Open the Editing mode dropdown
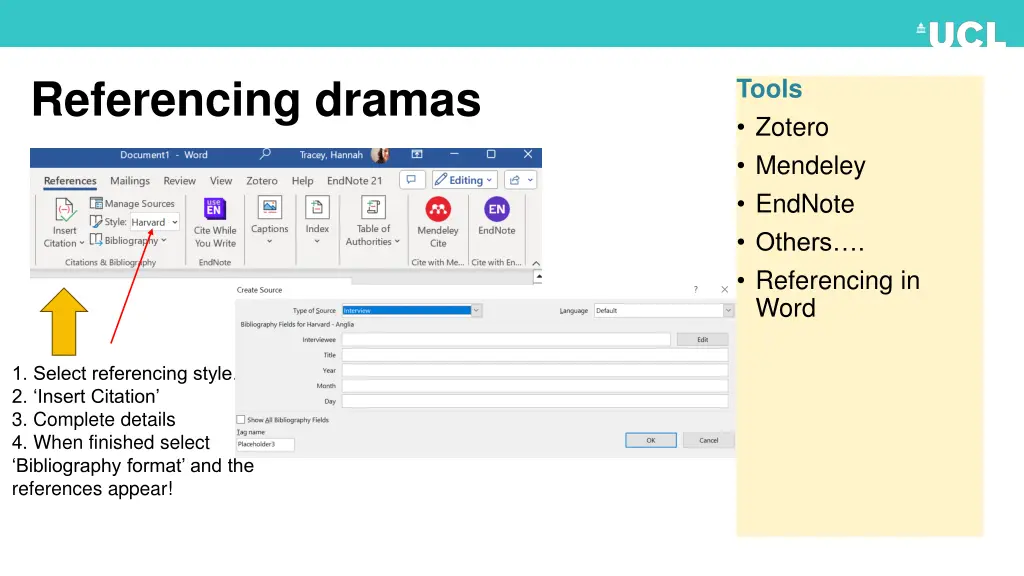Screen dimensions: 1024x576 coord(465,180)
